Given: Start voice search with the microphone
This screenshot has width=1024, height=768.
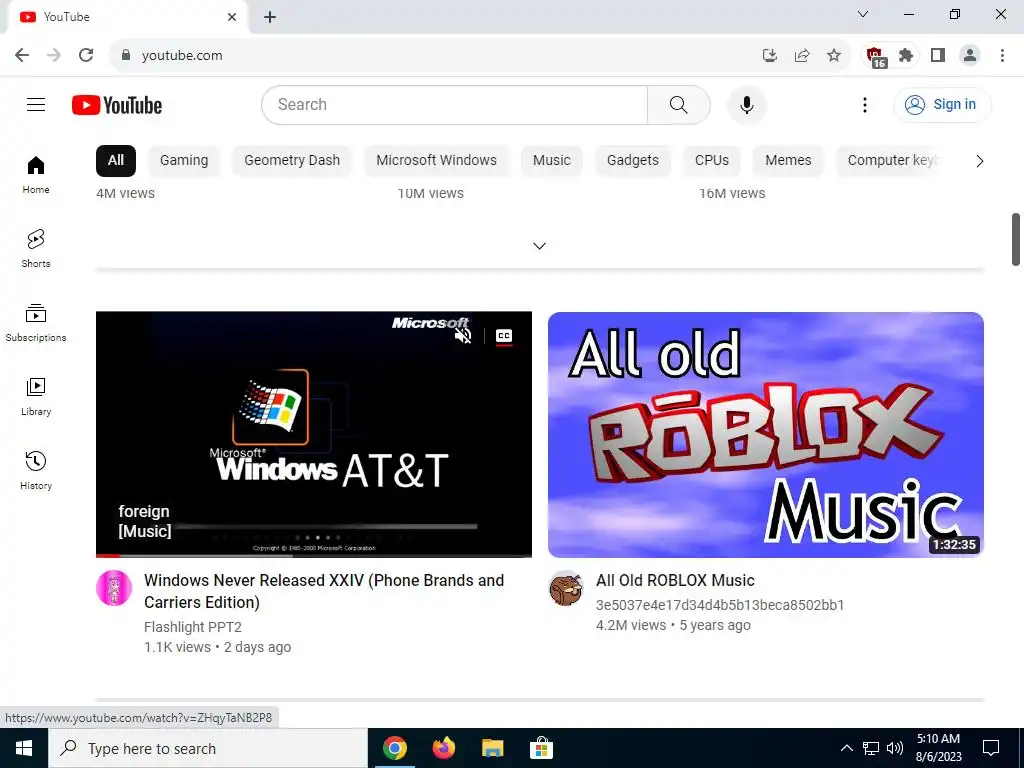Looking at the screenshot, I should [746, 104].
